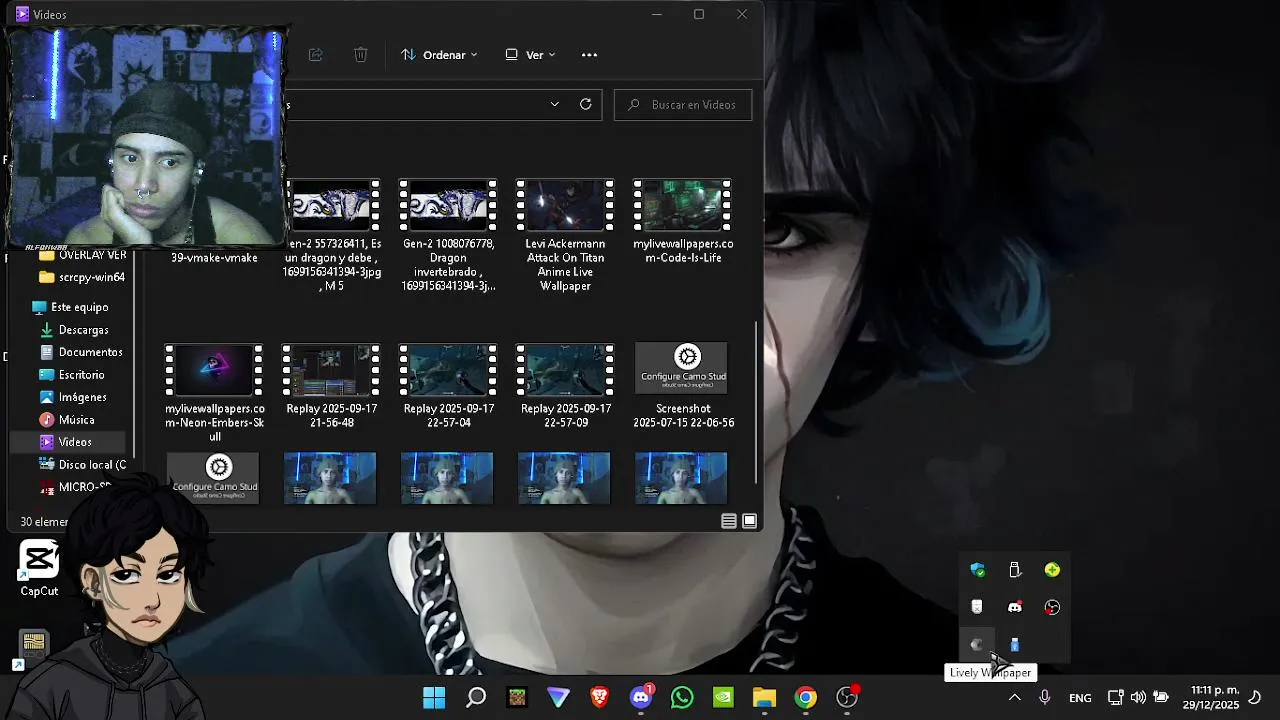1280x720 pixels.
Task: Open the three-dot more options menu
Action: pos(589,55)
